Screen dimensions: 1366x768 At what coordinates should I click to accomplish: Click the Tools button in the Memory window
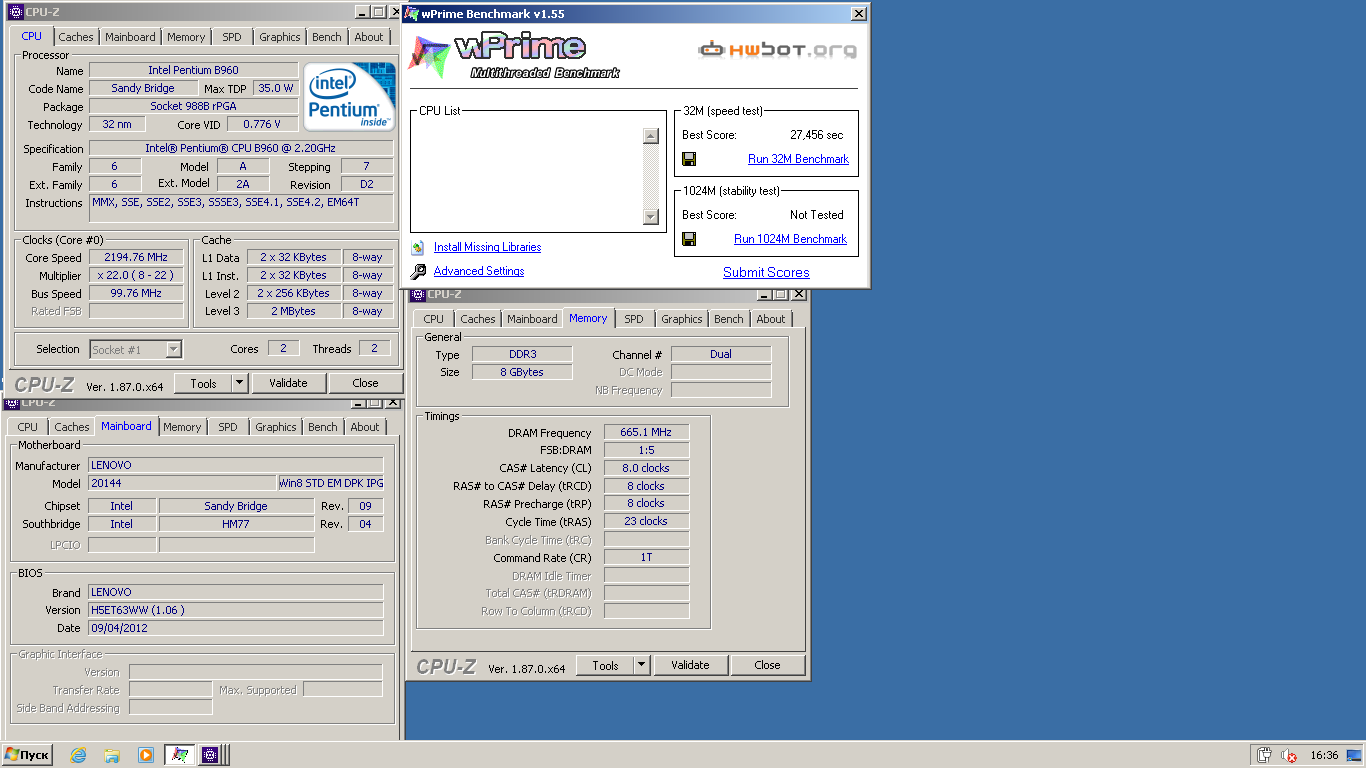click(605, 665)
